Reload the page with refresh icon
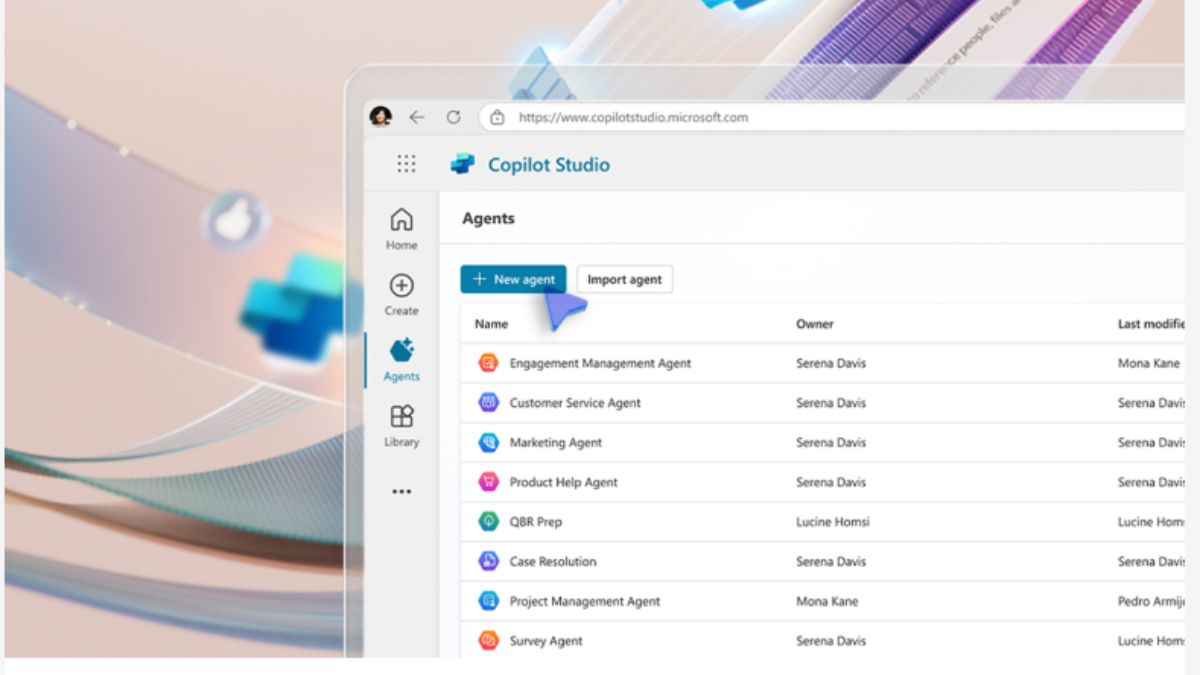1200x675 pixels. click(453, 117)
